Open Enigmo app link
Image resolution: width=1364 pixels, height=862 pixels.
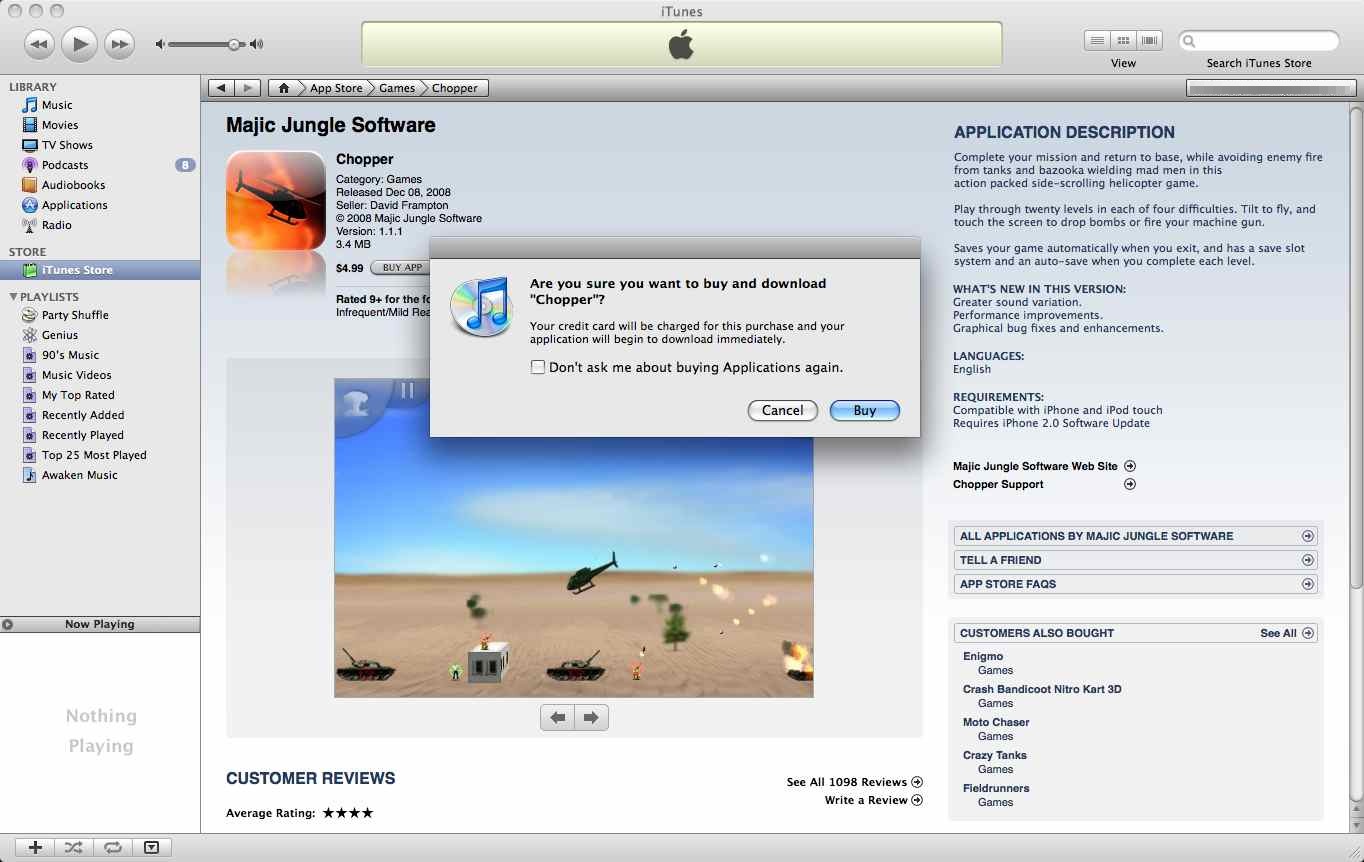click(983, 656)
